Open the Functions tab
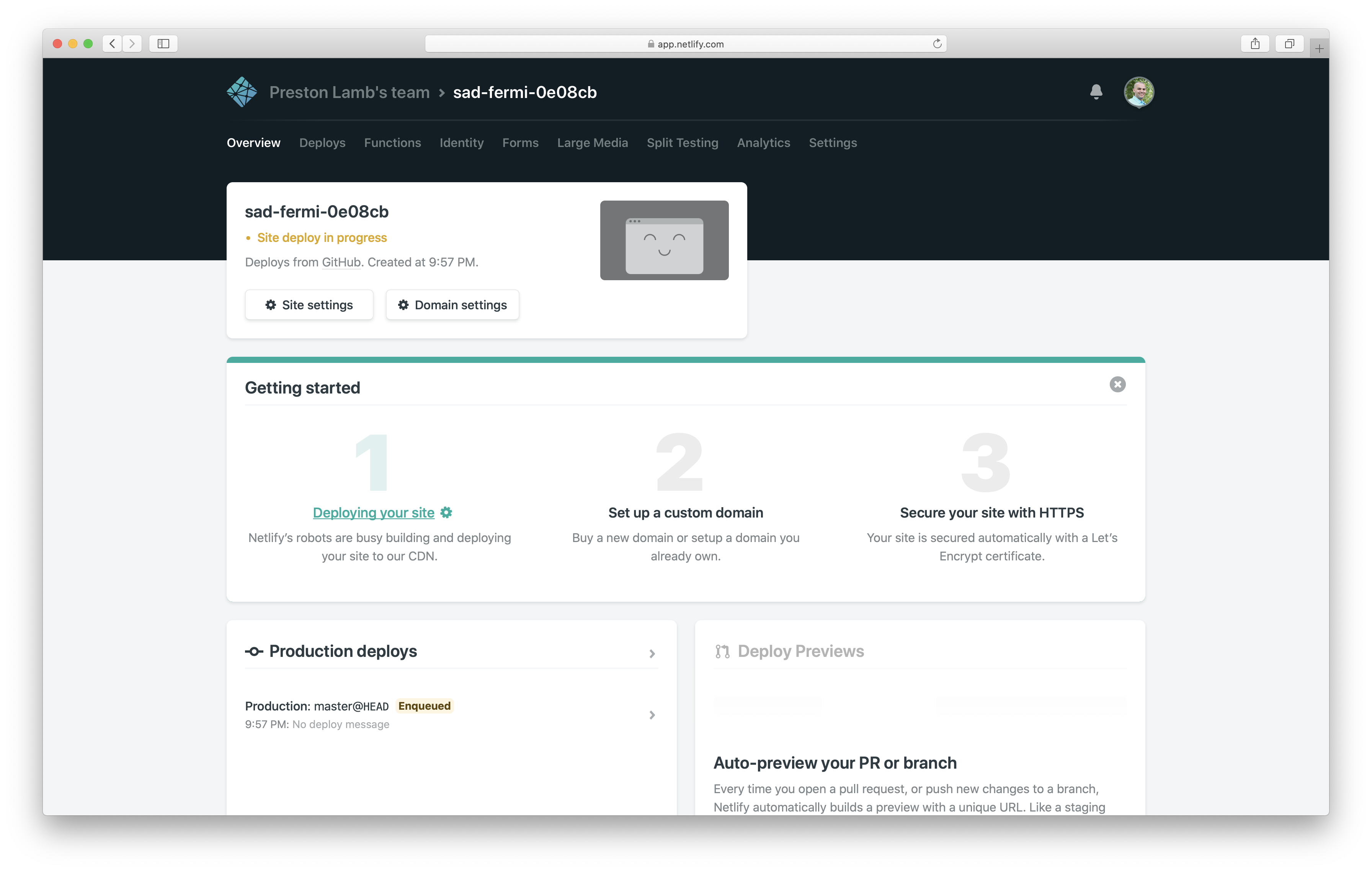Viewport: 1372px width, 872px height. [x=392, y=143]
